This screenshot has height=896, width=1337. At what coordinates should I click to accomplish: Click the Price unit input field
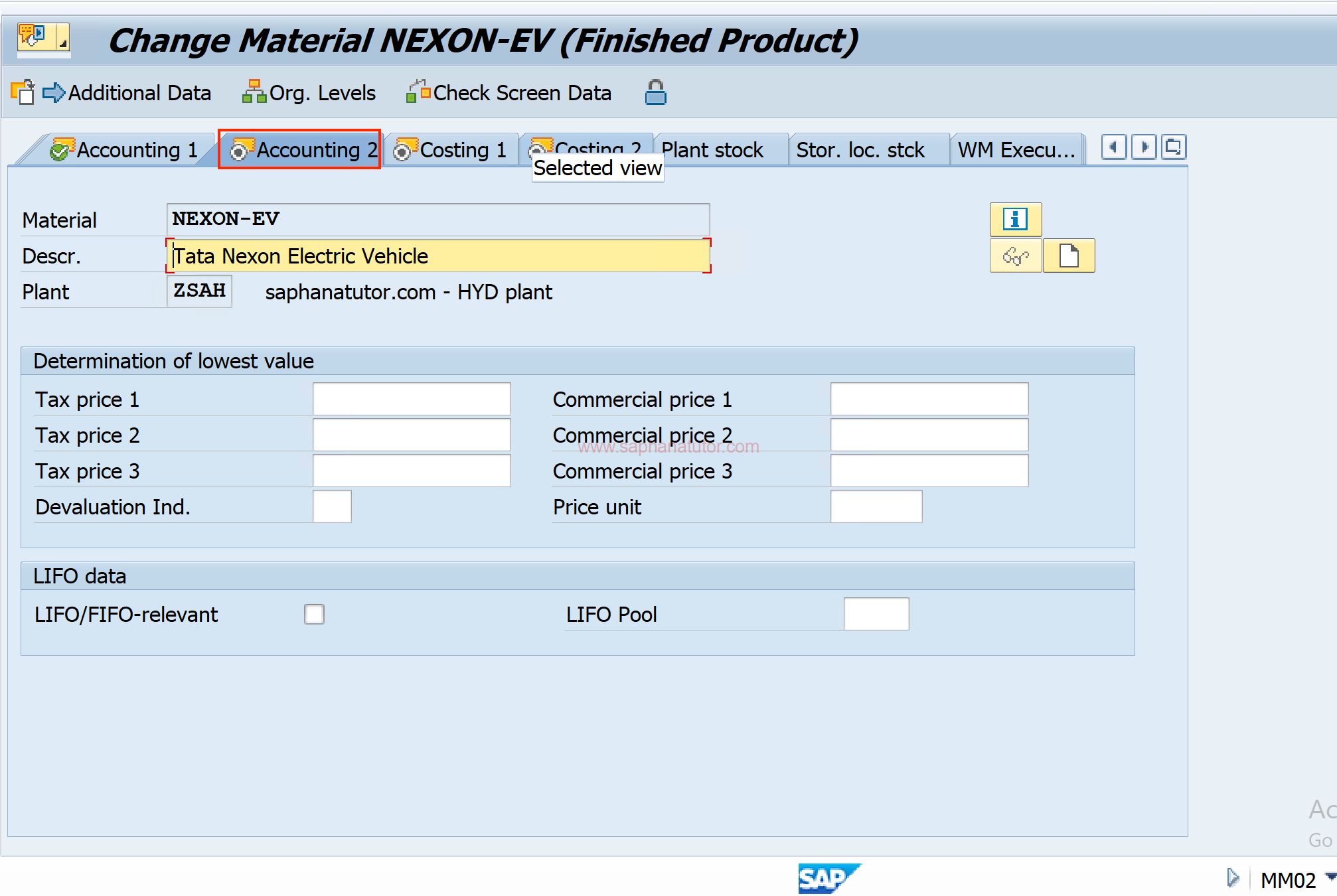876,506
